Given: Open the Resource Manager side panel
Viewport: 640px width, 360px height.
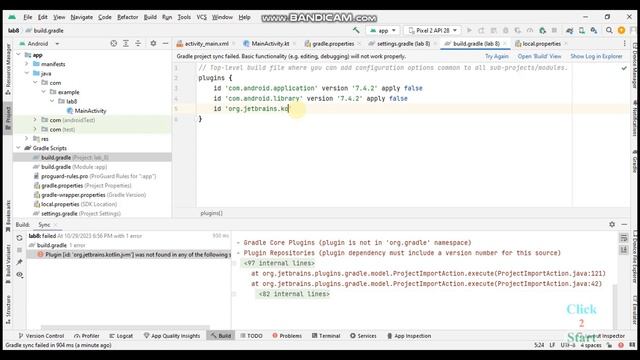Looking at the screenshot, I should point(8,69).
